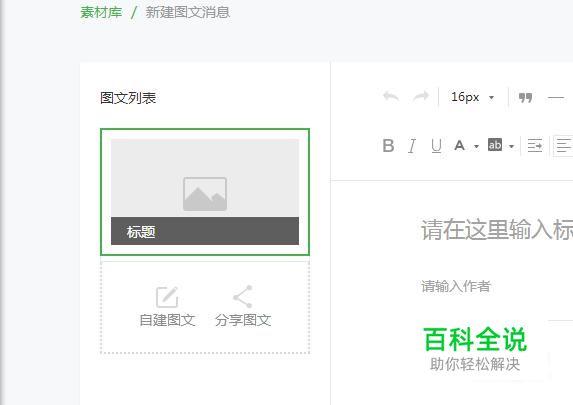Screen dimensions: 573x405
Task: Toggle underline formatting
Action: pos(436,145)
